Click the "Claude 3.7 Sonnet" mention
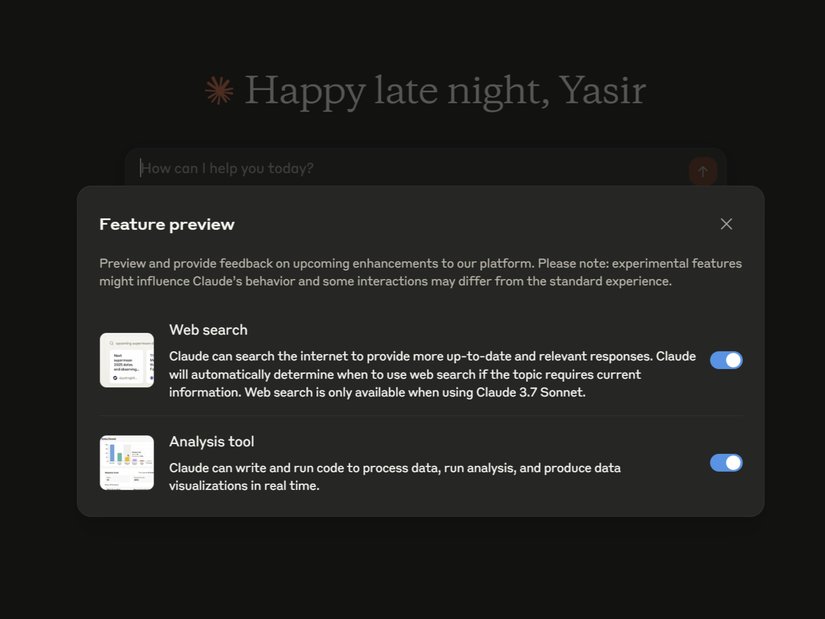Screen dimensions: 825x619 click(x=530, y=393)
